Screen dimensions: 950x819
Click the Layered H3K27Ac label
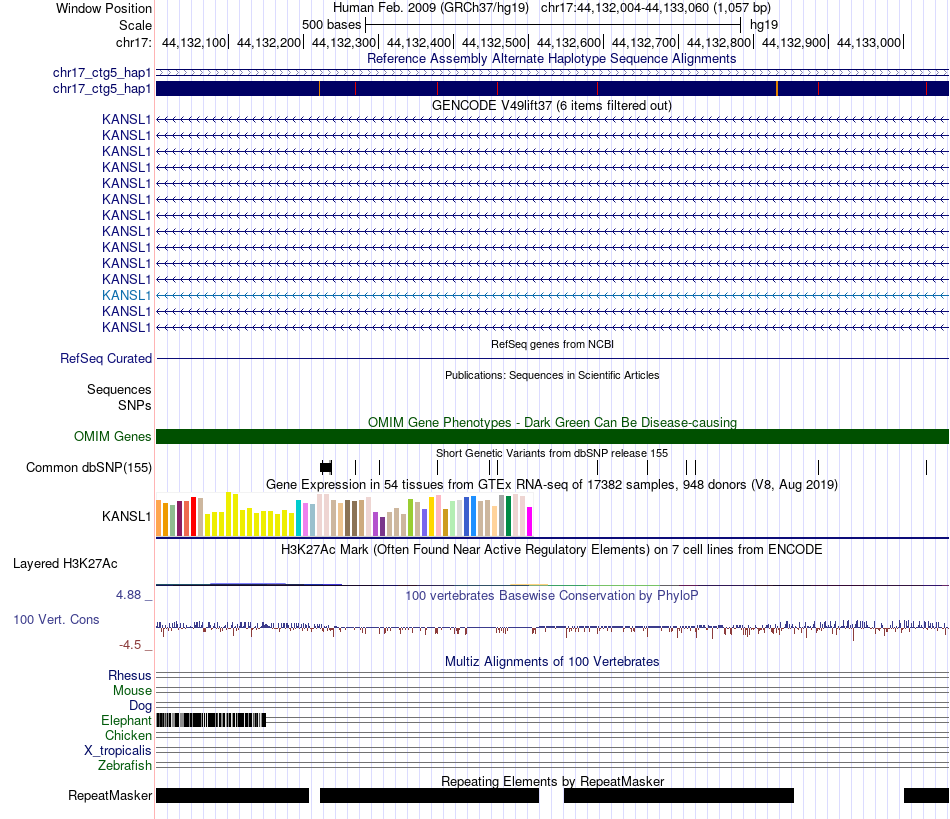tap(65, 564)
